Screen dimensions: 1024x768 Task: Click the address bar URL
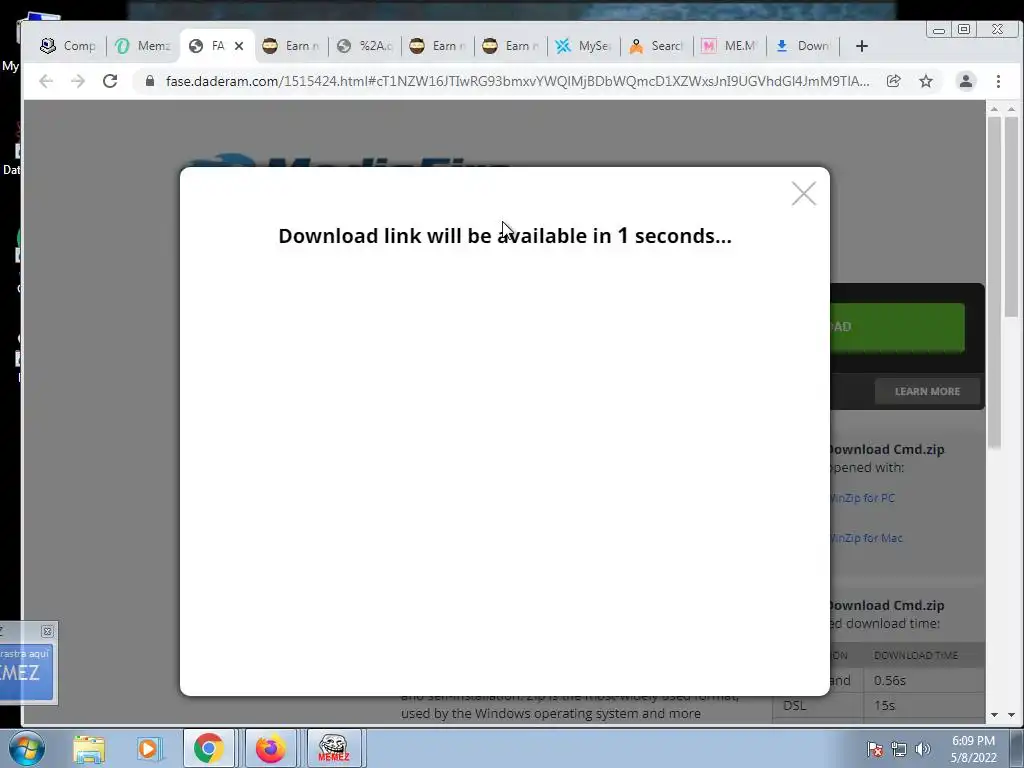click(517, 81)
